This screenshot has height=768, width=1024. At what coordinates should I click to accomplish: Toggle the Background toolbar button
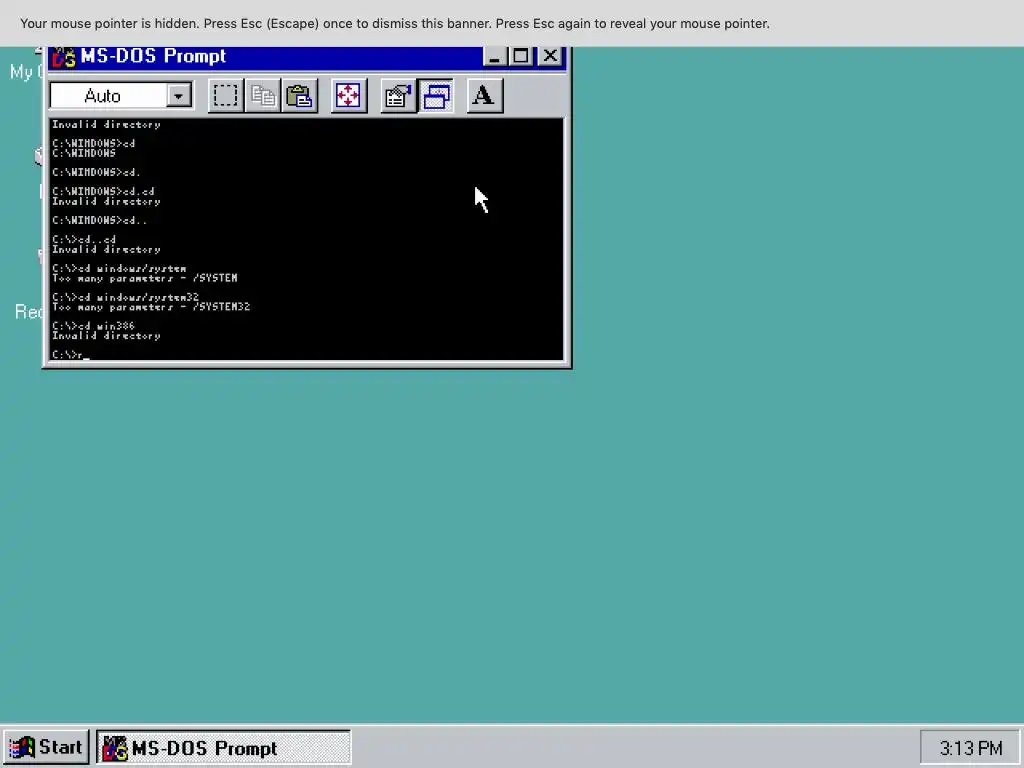[x=436, y=96]
